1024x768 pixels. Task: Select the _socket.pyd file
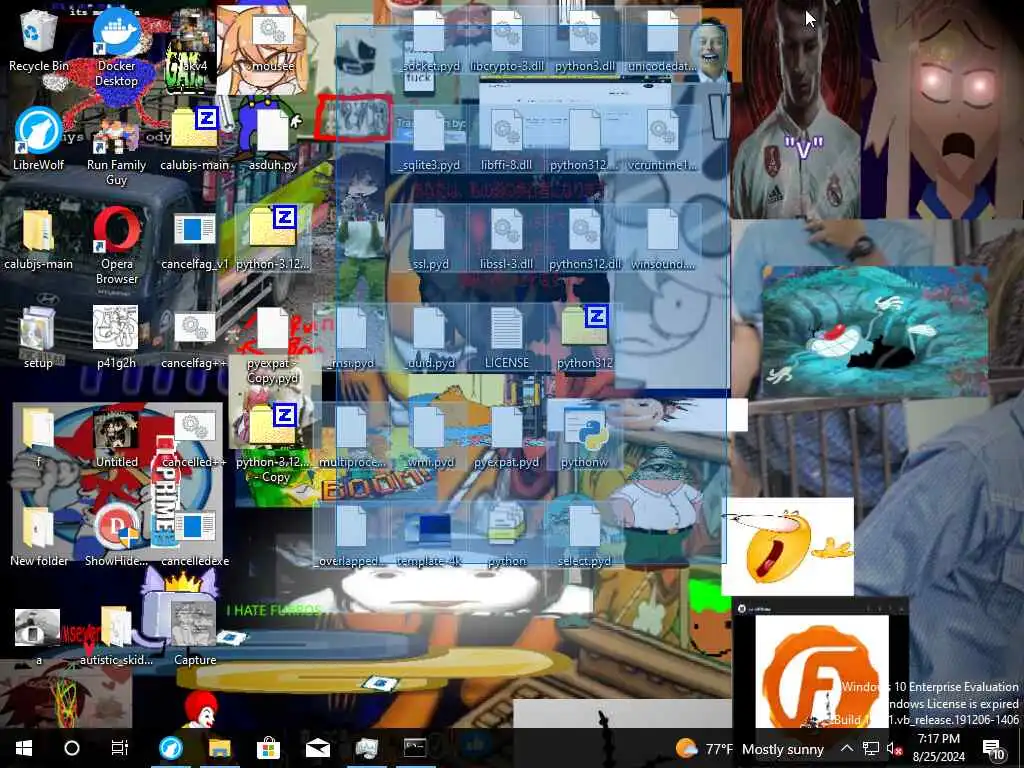pos(429,40)
